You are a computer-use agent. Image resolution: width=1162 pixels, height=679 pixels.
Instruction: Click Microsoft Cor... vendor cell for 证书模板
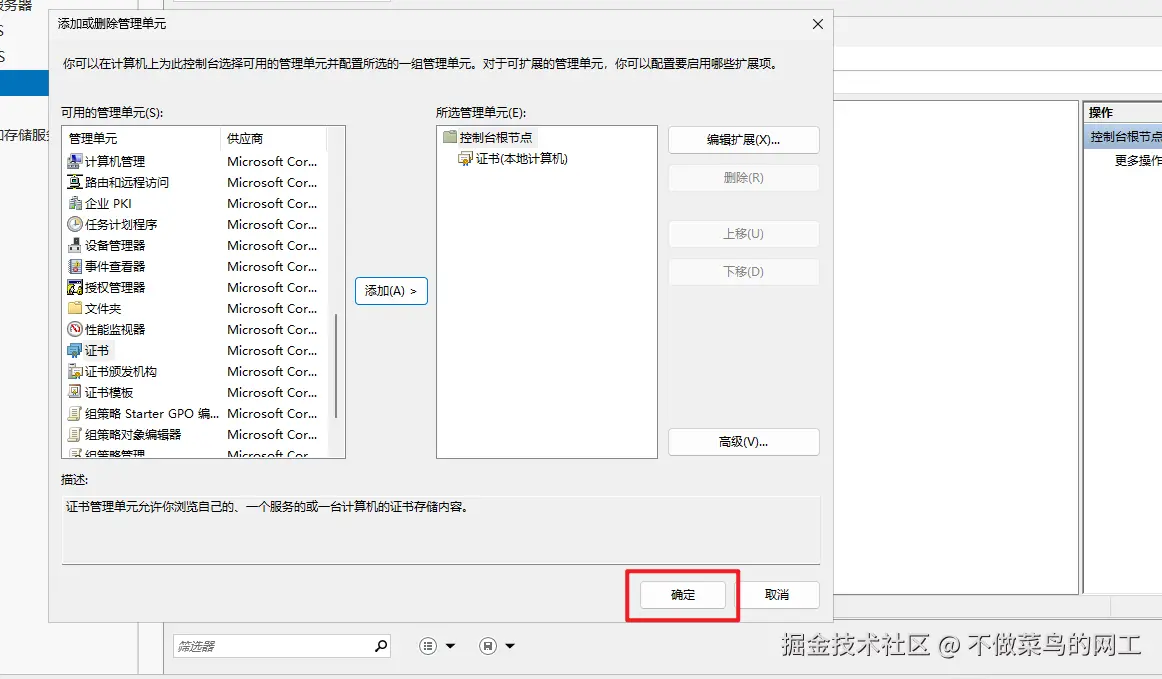click(272, 392)
